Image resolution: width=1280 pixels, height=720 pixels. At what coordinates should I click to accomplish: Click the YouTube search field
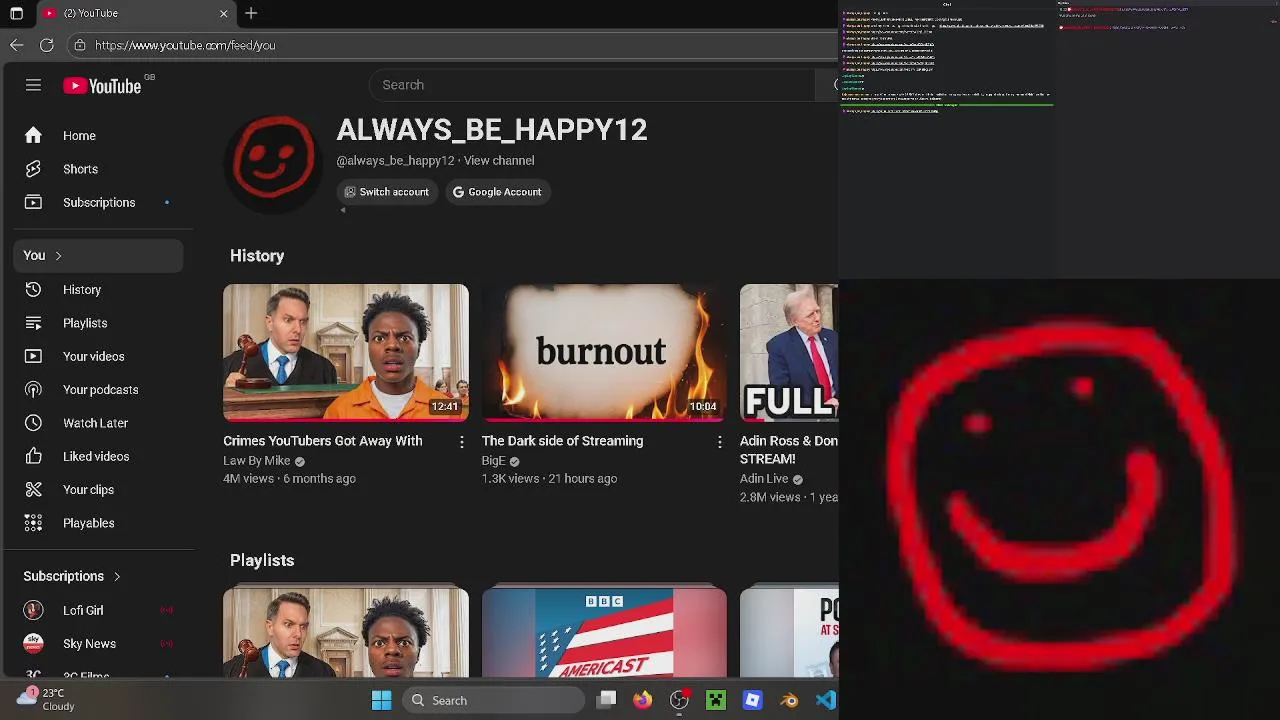tap(592, 85)
